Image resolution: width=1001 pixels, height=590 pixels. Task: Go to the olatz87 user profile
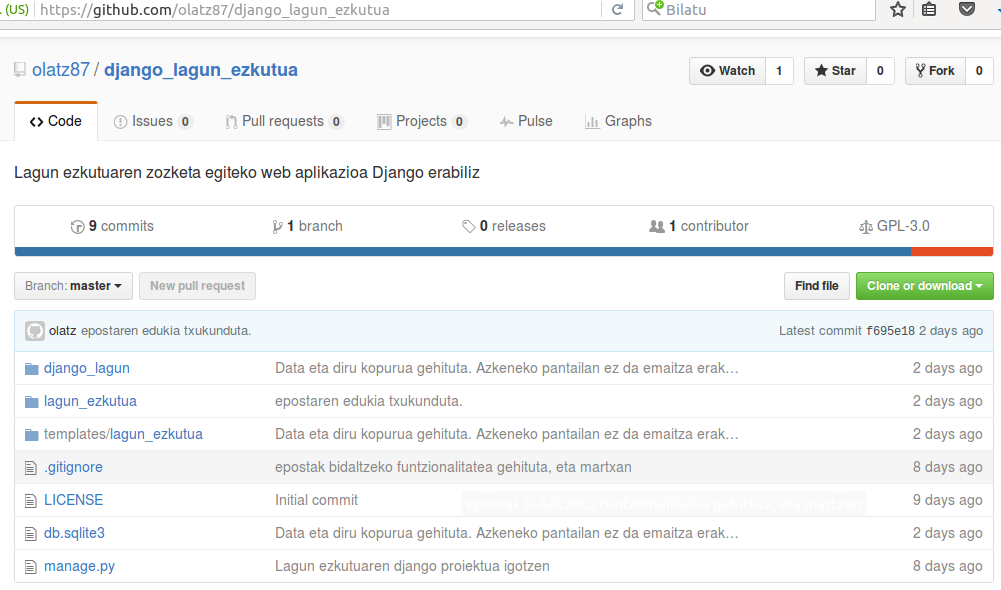(61, 70)
